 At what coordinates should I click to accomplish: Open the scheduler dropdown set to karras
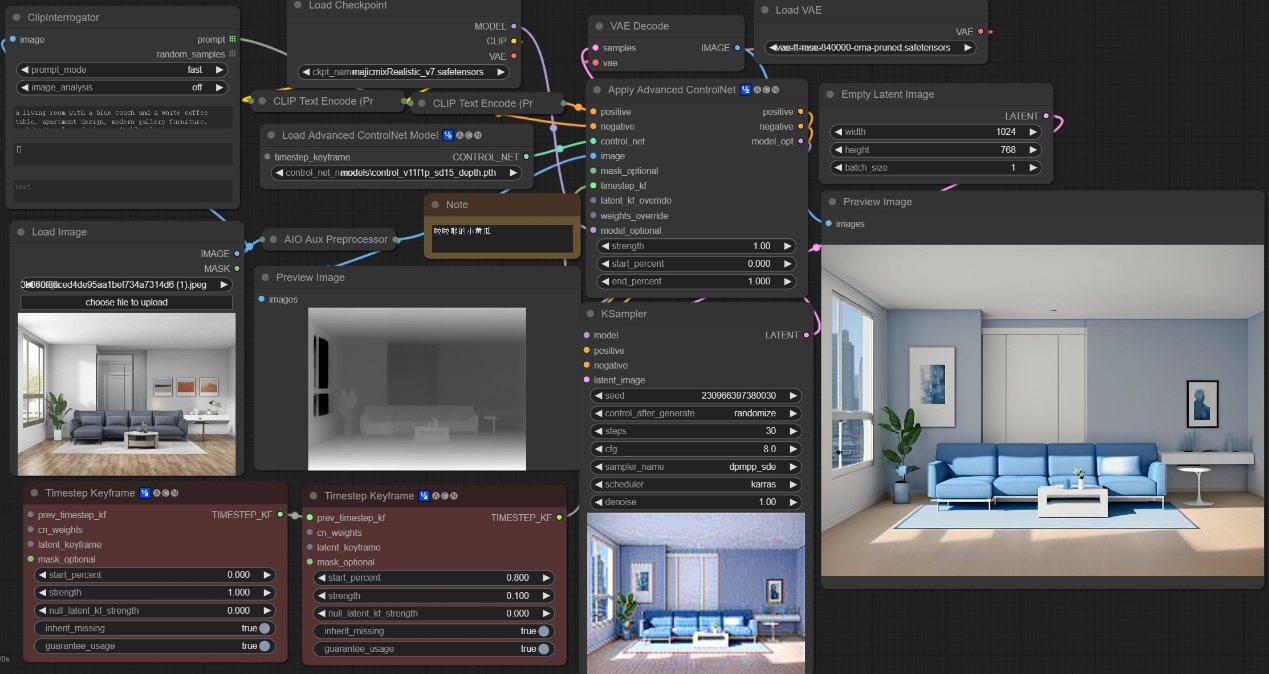coord(696,485)
